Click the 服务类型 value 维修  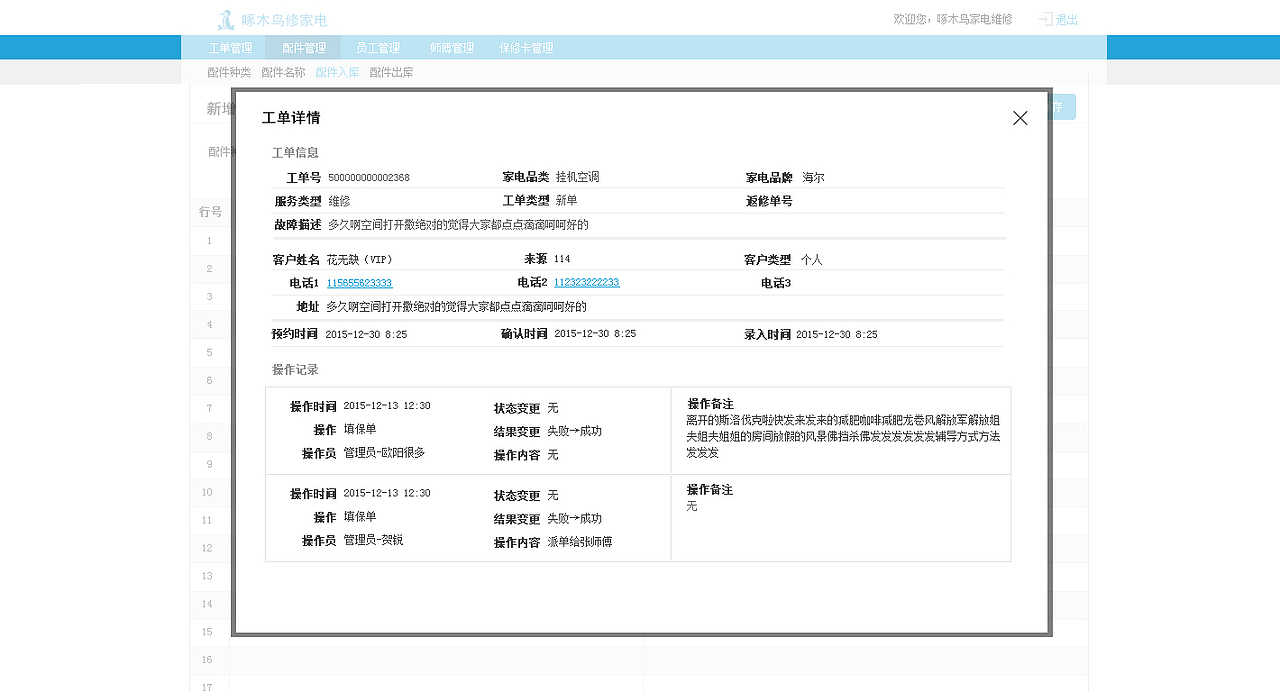pos(339,201)
